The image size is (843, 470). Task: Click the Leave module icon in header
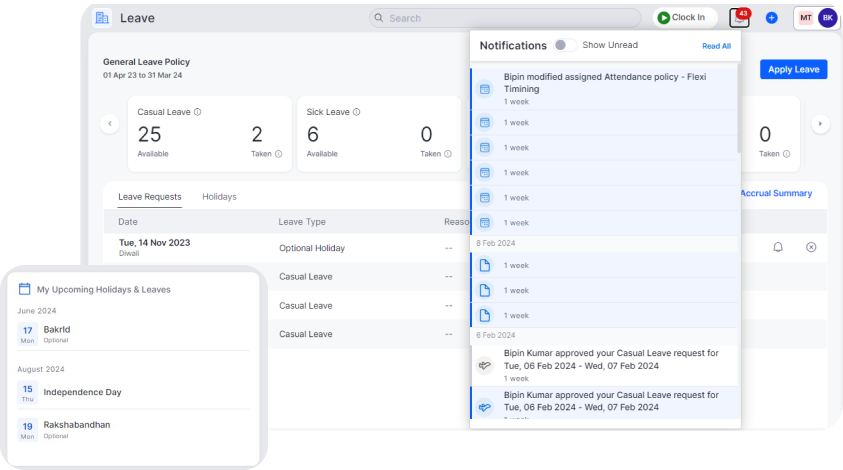point(102,18)
